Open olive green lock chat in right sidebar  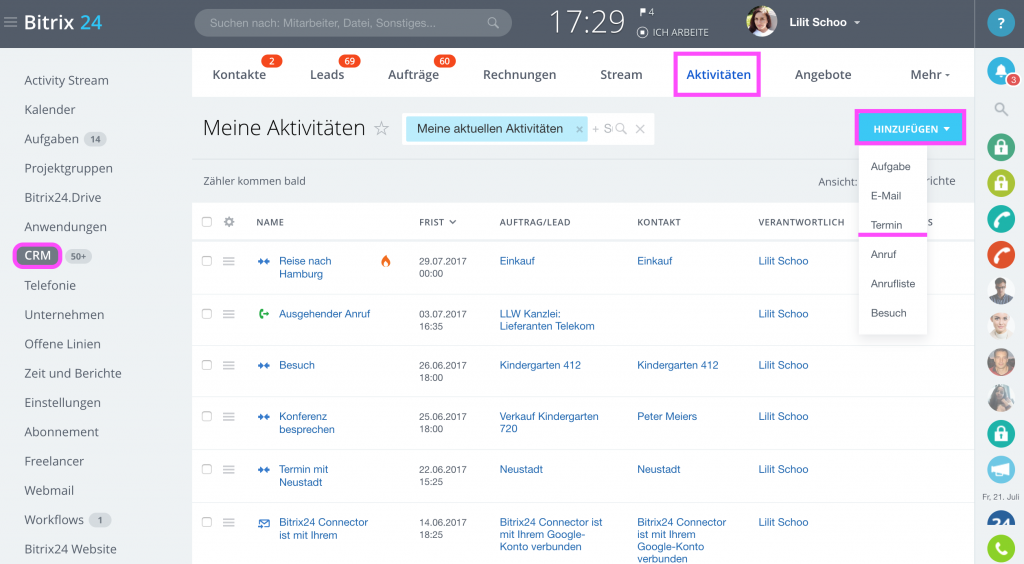click(1000, 183)
